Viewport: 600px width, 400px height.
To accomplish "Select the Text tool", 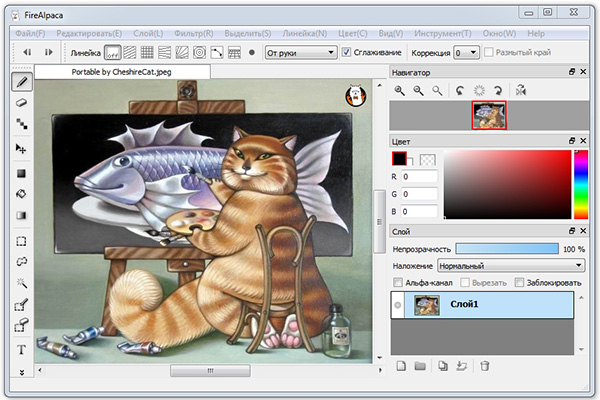I will click(x=22, y=349).
